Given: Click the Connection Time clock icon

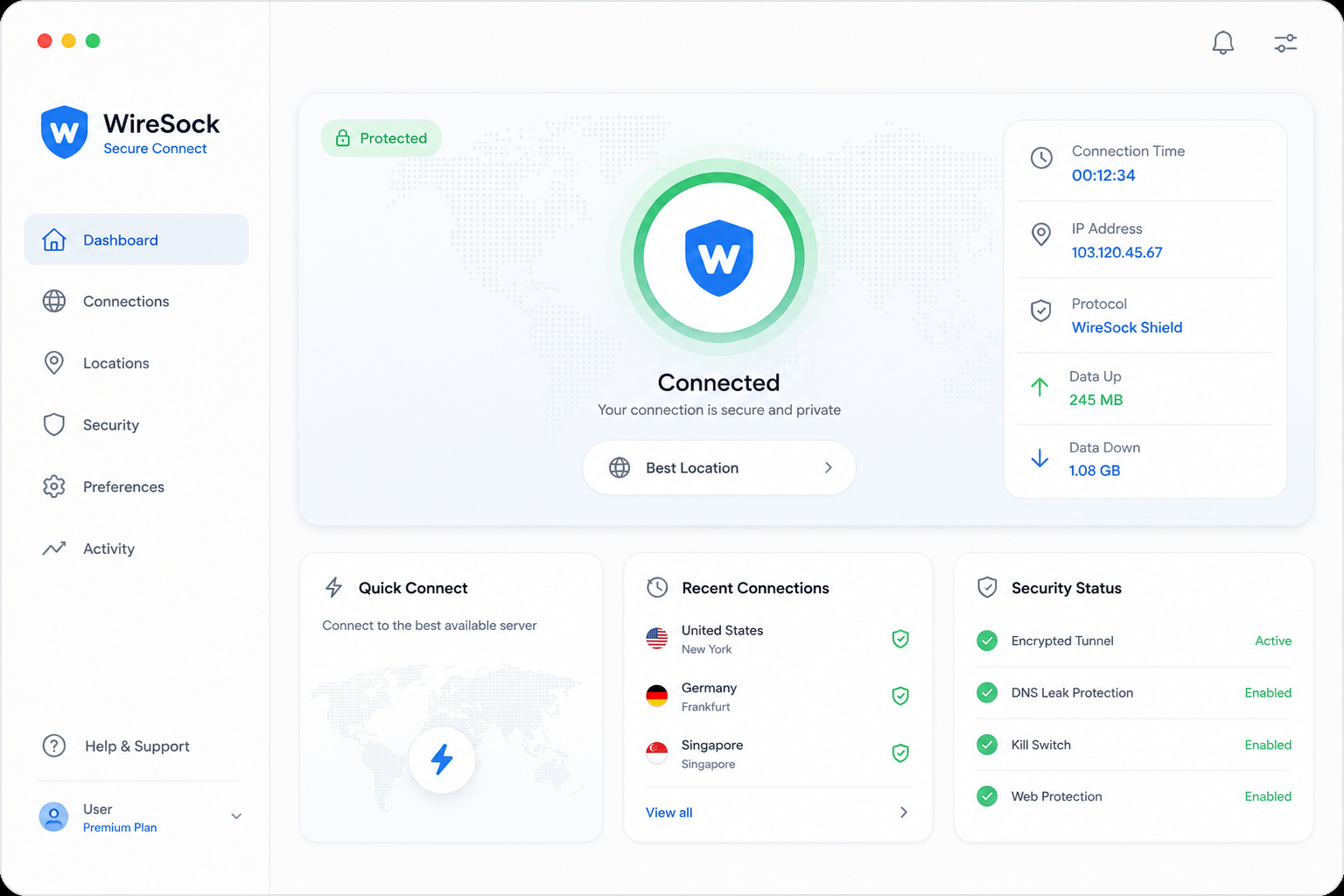Looking at the screenshot, I should point(1041,157).
